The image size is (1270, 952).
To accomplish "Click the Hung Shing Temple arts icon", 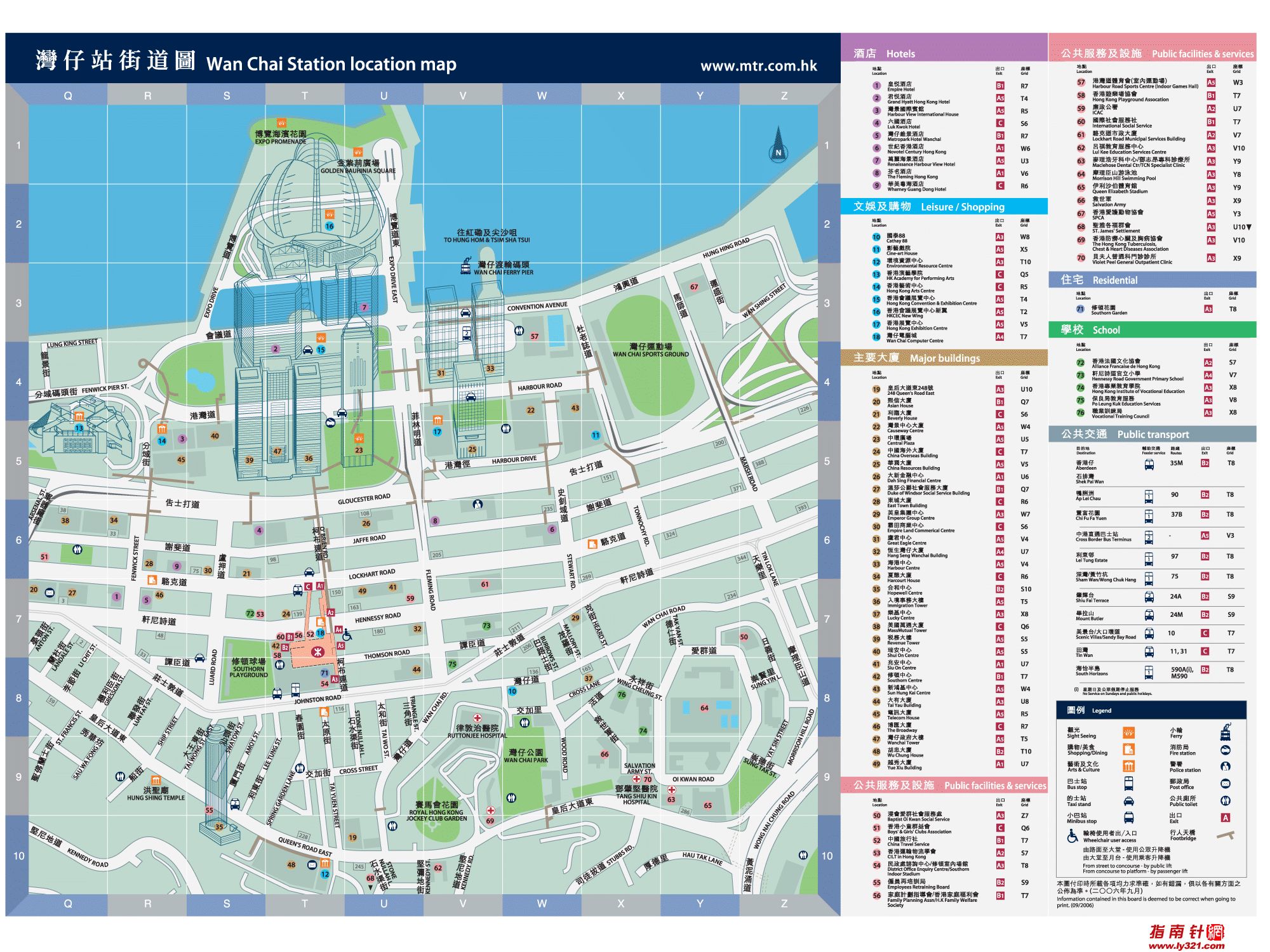I will (x=156, y=779).
